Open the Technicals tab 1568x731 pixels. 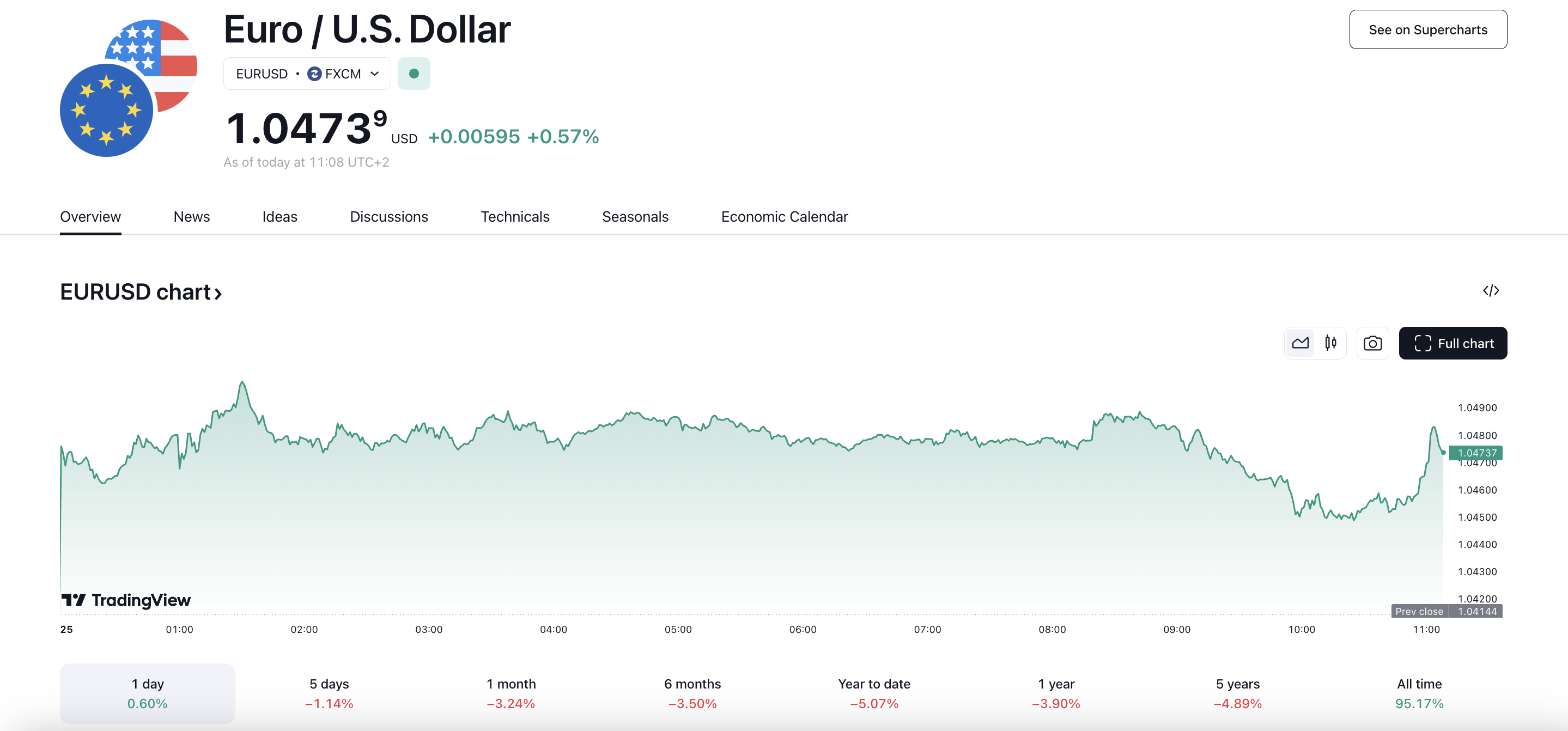tap(515, 217)
